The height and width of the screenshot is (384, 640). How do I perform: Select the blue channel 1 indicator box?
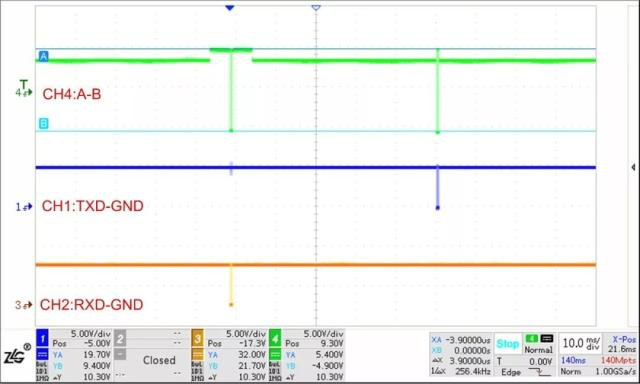click(42, 338)
